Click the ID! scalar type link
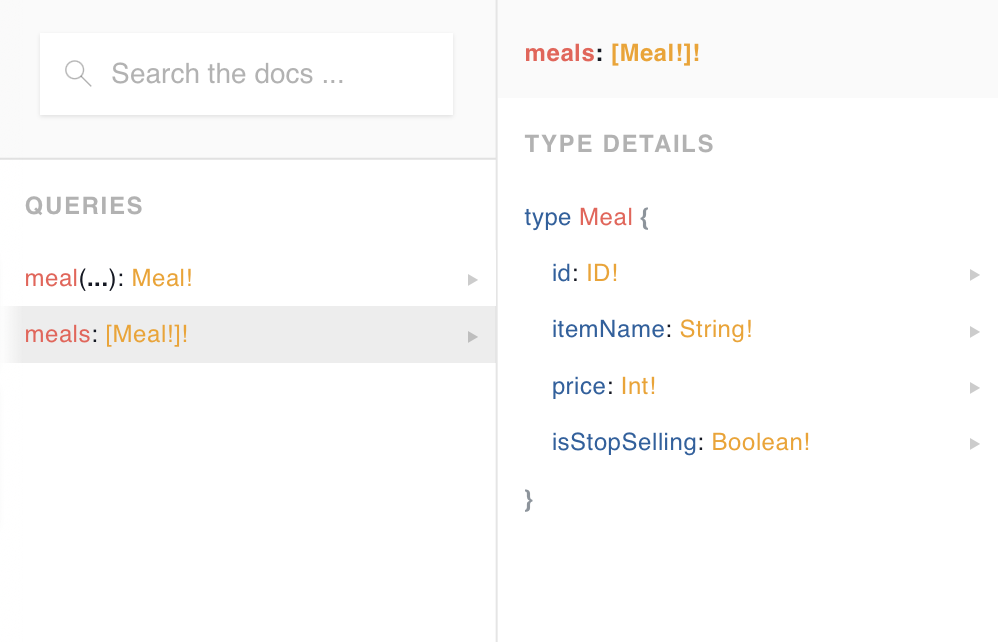Screen dimensions: 1004x642 [602, 273]
